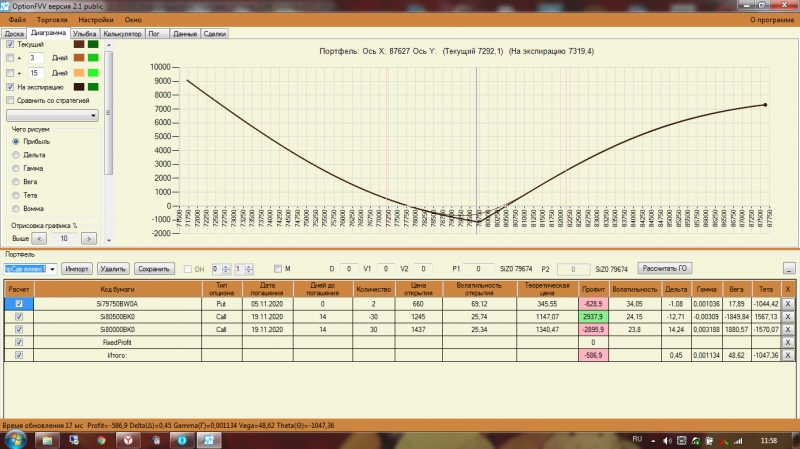Toggle the 'Текущий' checkbox

[x=10, y=44]
